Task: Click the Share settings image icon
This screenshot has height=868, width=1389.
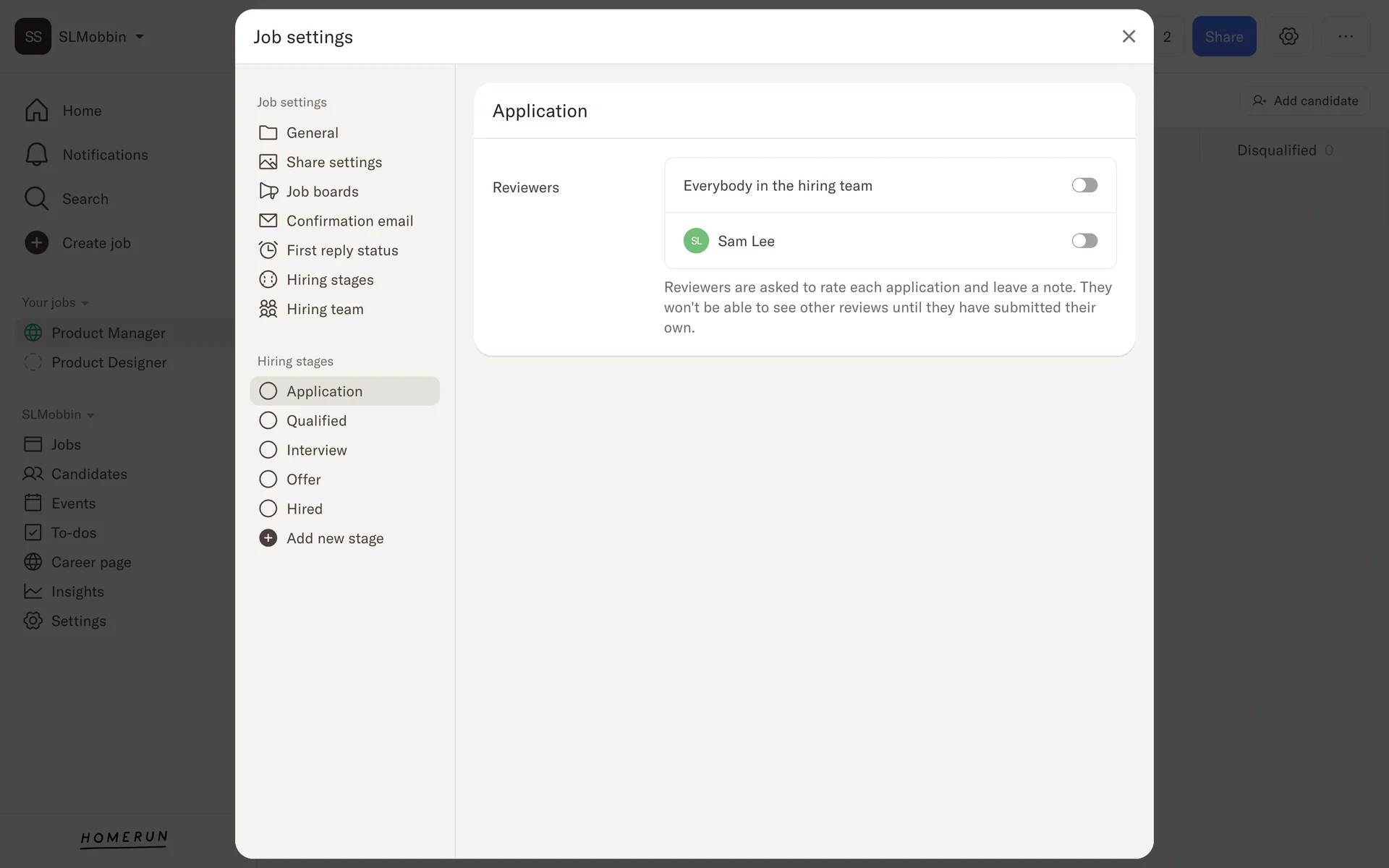Action: [268, 162]
